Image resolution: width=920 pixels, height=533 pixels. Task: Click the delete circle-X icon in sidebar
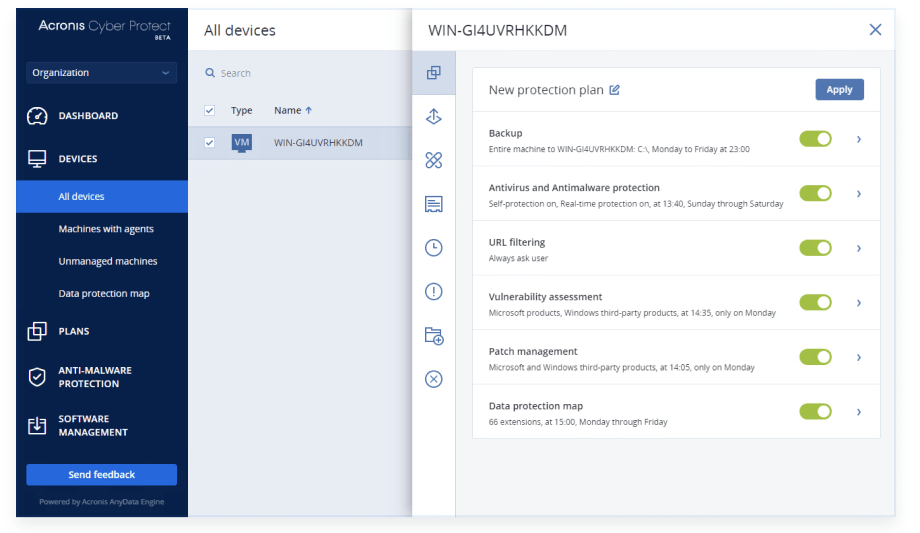coord(434,379)
